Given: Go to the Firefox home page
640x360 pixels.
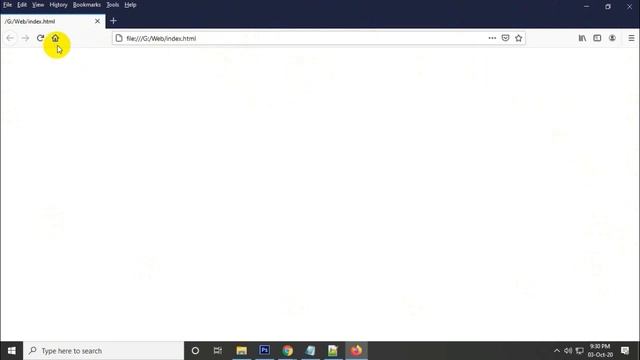Looking at the screenshot, I should click(55, 38).
